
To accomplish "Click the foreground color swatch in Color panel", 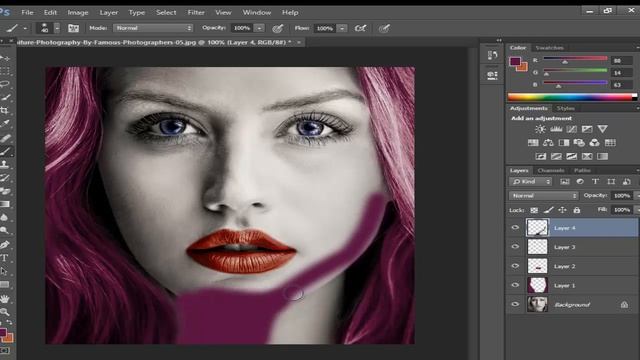I will point(515,62).
